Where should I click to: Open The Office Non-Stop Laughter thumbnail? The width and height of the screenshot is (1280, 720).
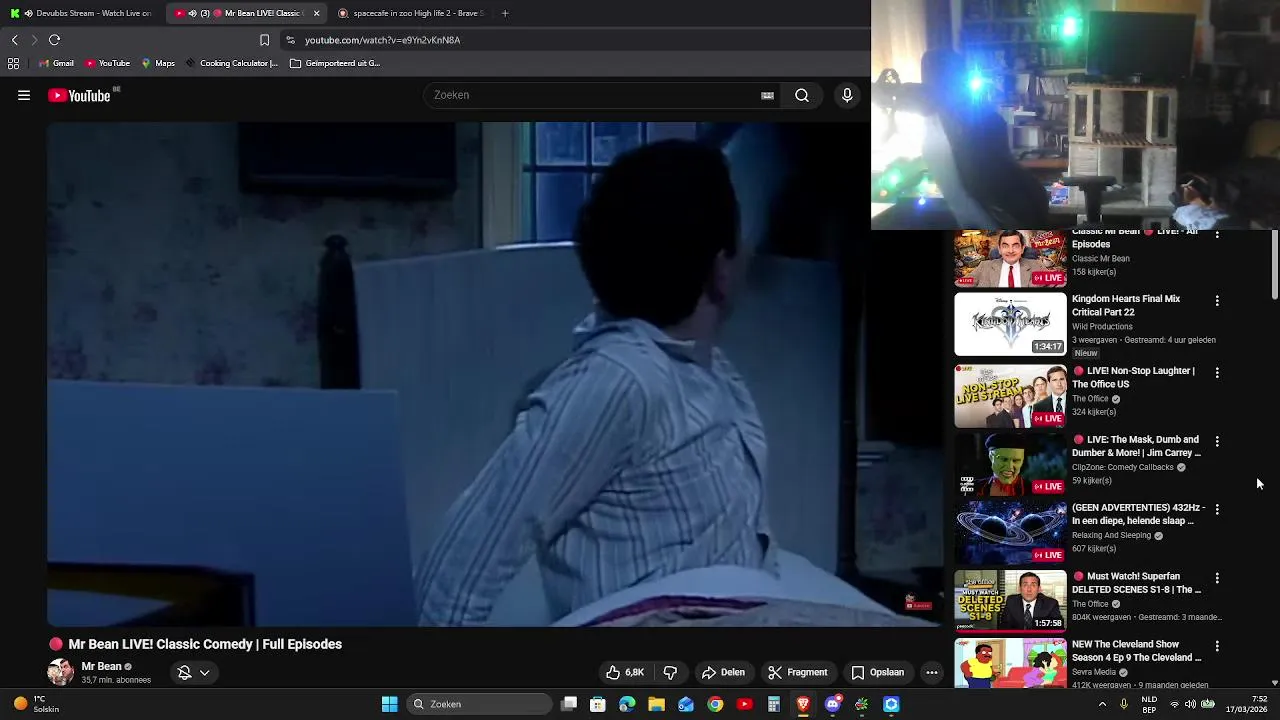[x=1010, y=396]
